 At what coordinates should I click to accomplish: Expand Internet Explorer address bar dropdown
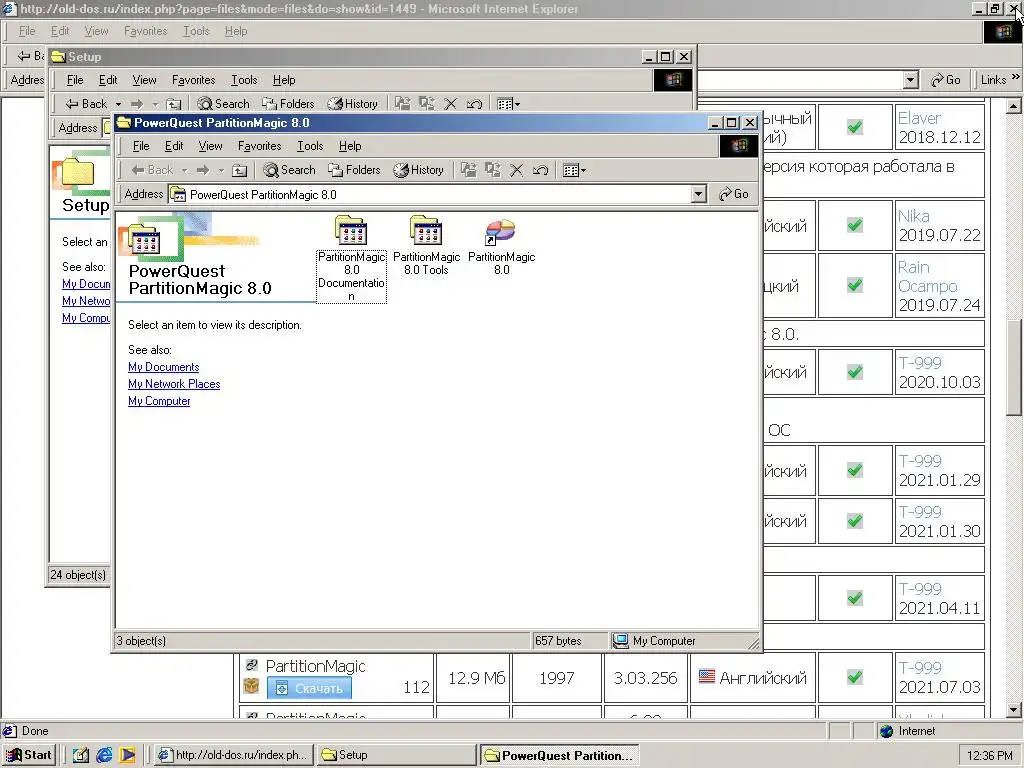[911, 80]
